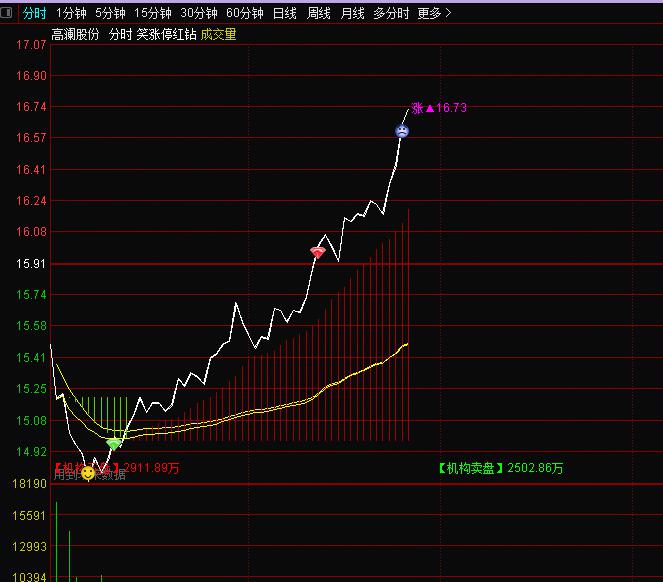
Task: Click the 涨▲16.73 price label
Action: 439,108
